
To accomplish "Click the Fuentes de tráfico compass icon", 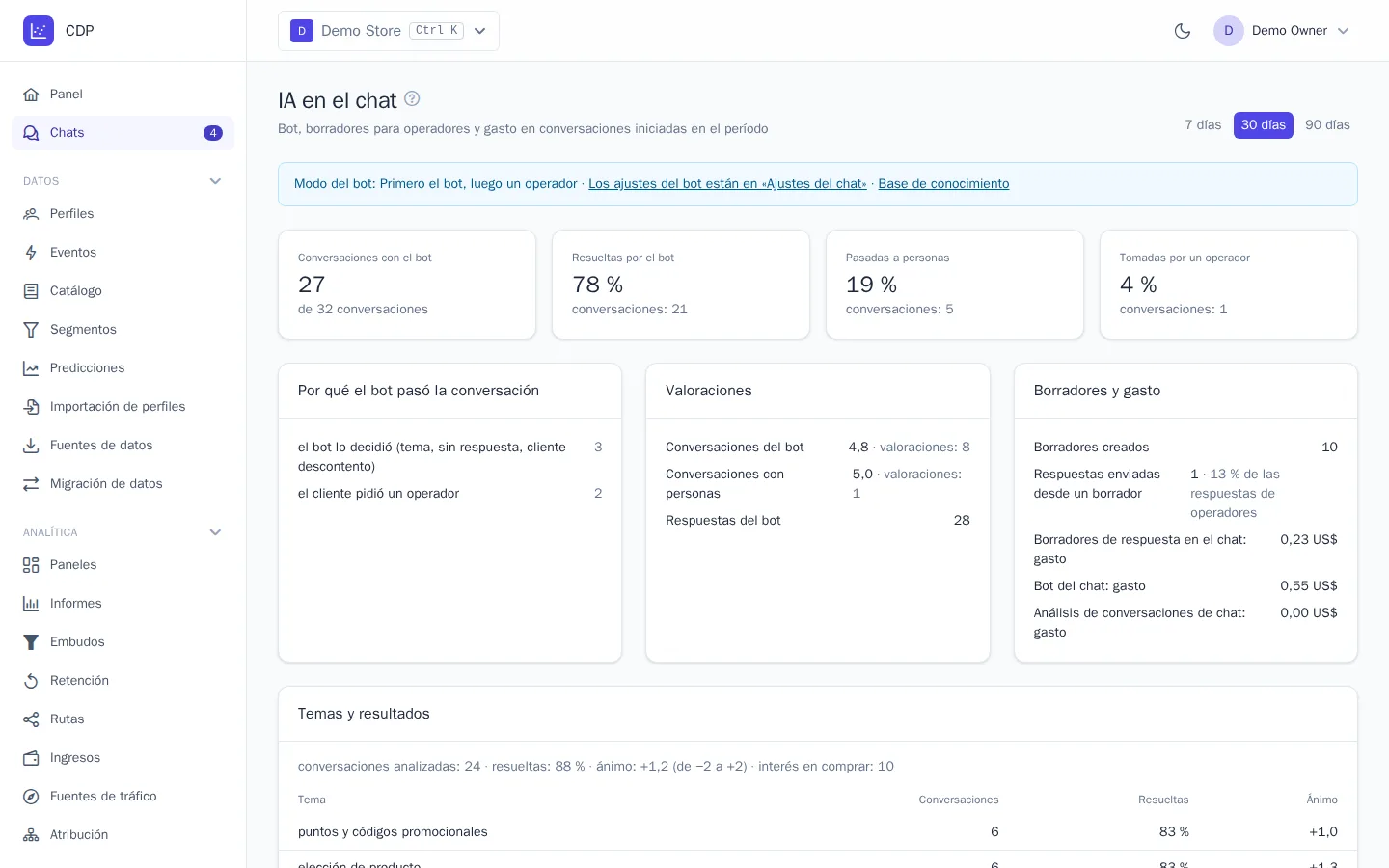I will (x=31, y=797).
